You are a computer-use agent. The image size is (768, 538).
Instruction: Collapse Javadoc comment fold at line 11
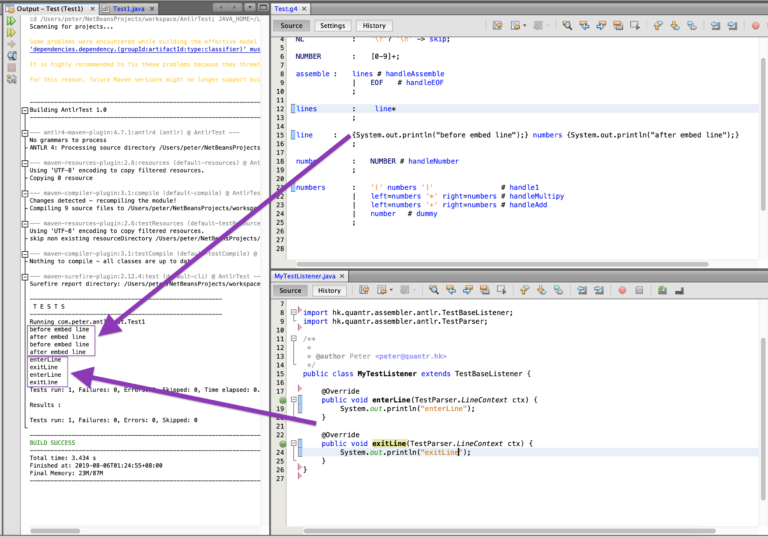coord(294,339)
